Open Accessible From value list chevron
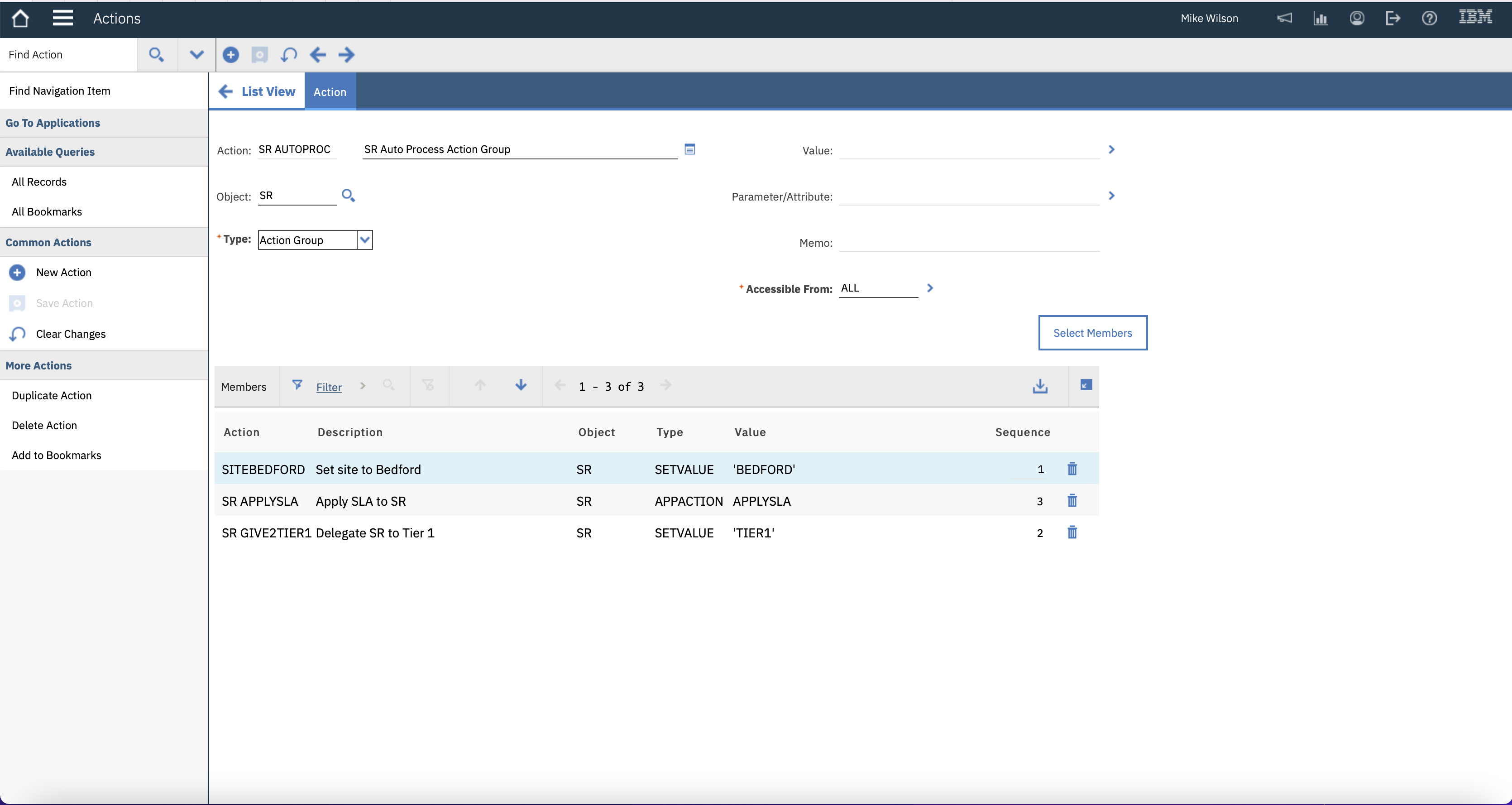1512x805 pixels. coord(930,288)
